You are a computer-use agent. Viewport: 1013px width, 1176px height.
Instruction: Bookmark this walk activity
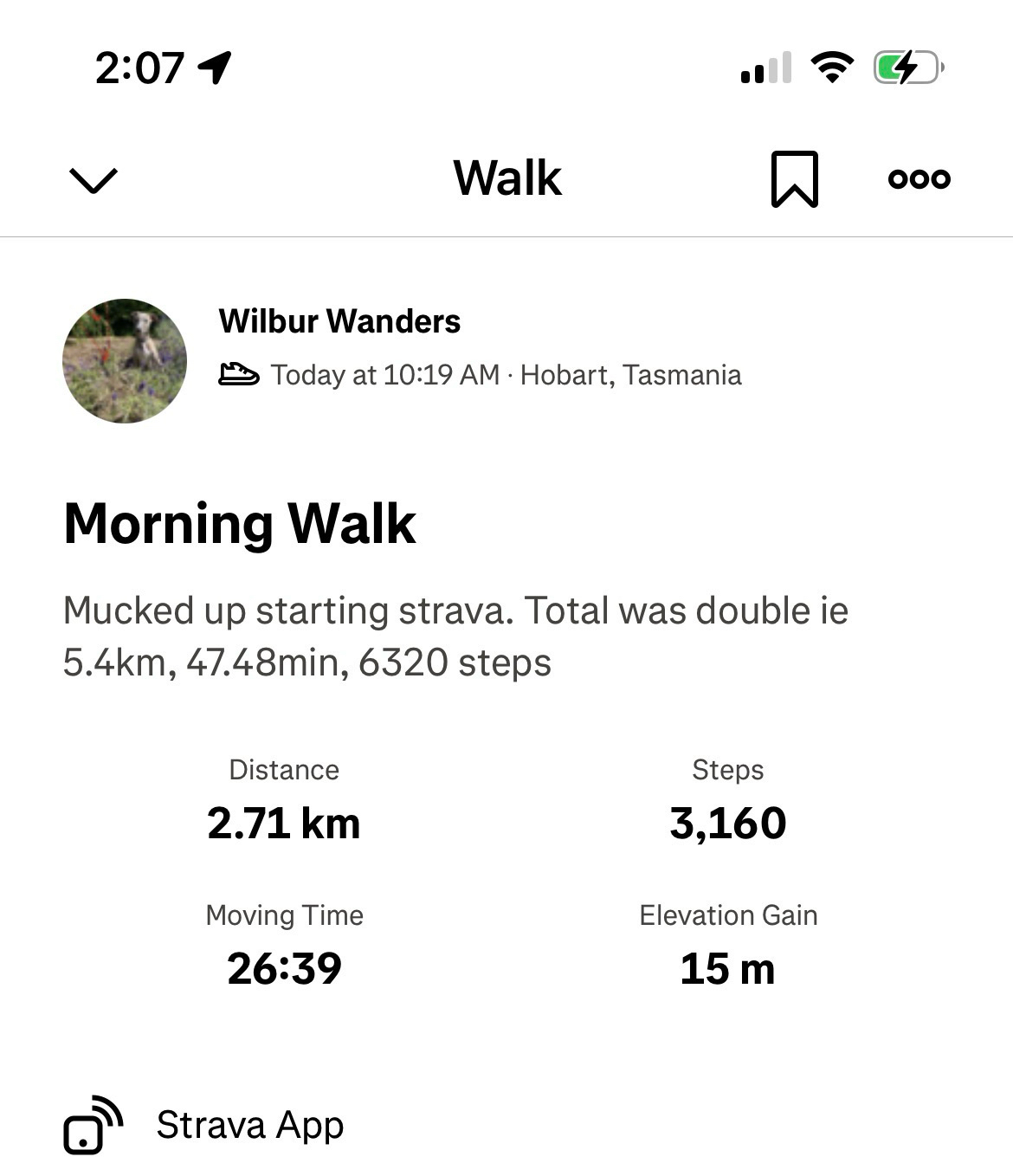pos(794,179)
